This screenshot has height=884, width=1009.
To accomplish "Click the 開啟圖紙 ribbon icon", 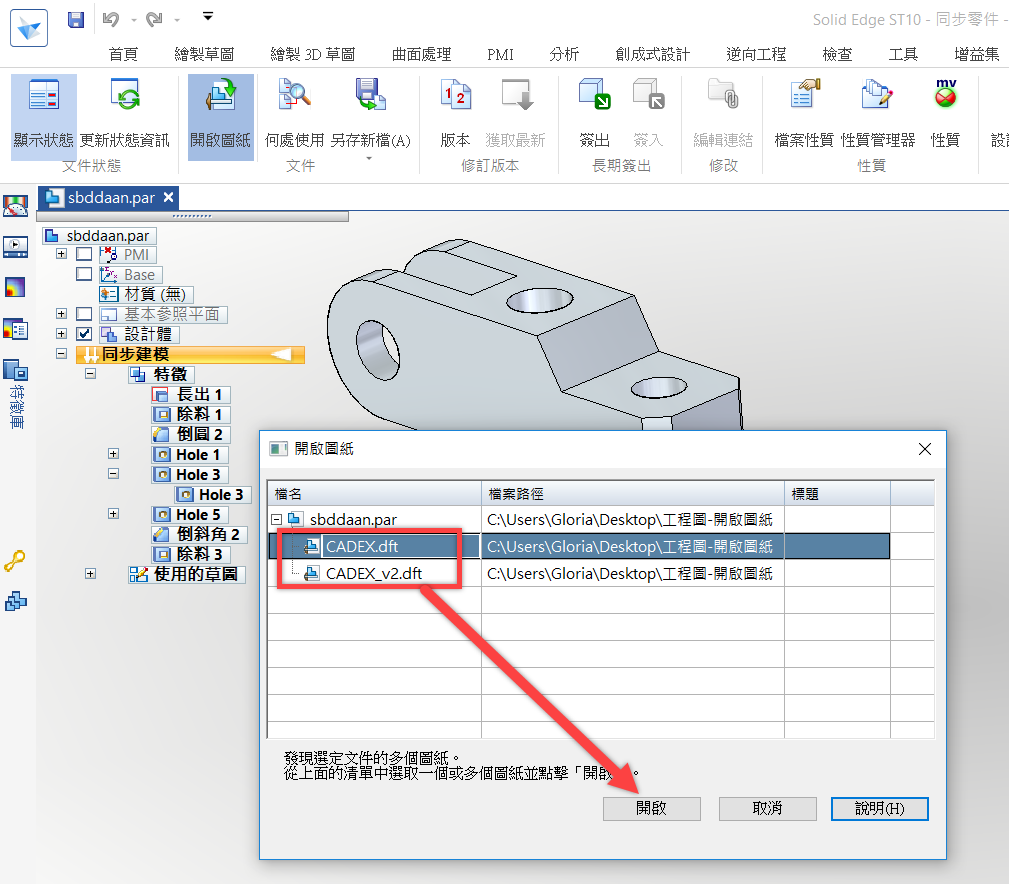I will coord(221,95).
